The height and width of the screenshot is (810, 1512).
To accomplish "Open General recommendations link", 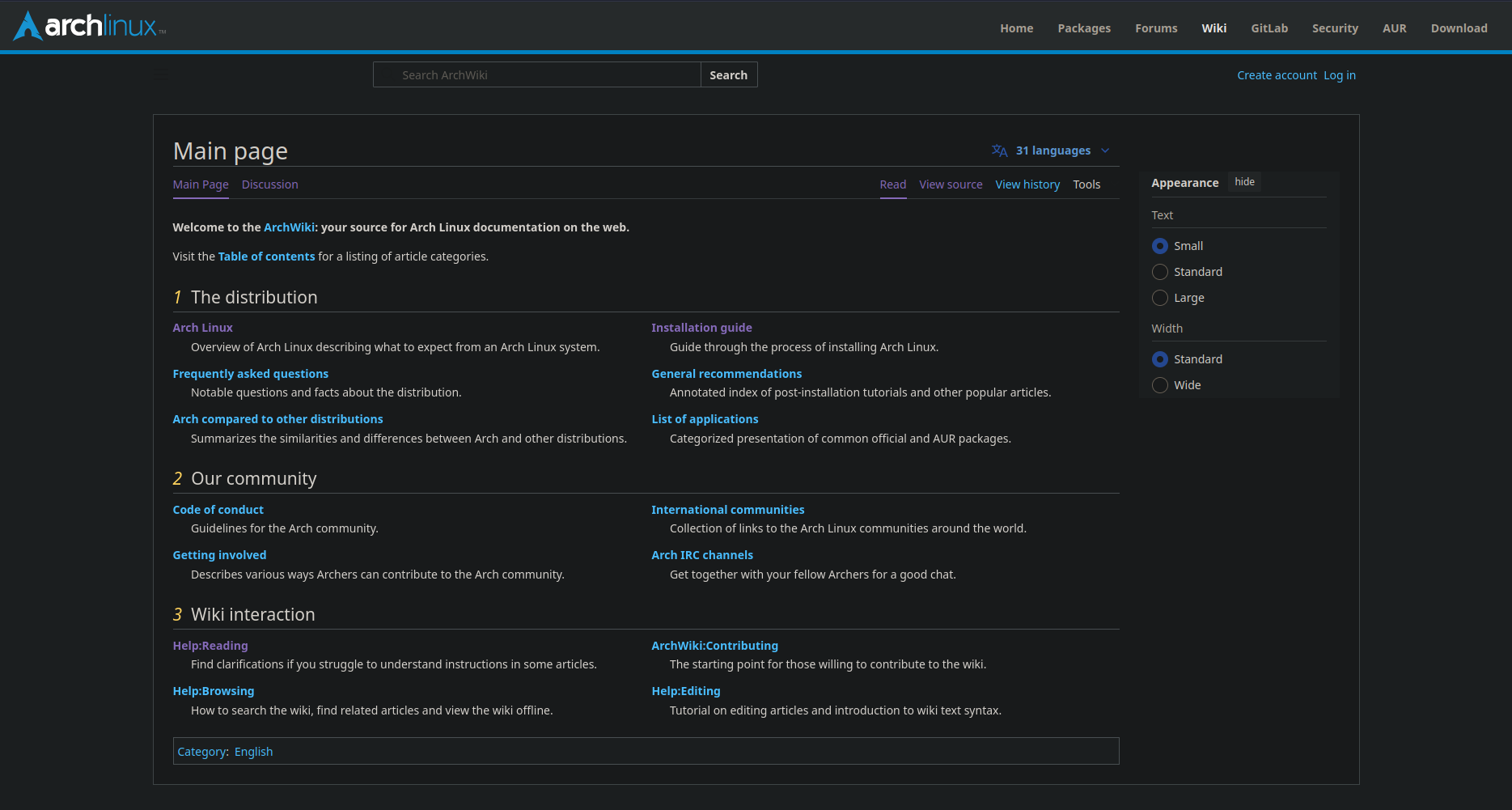I will [726, 374].
